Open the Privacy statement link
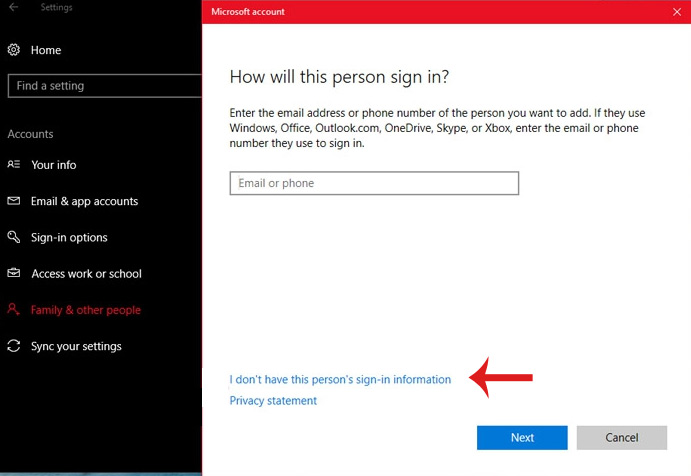 pos(273,401)
